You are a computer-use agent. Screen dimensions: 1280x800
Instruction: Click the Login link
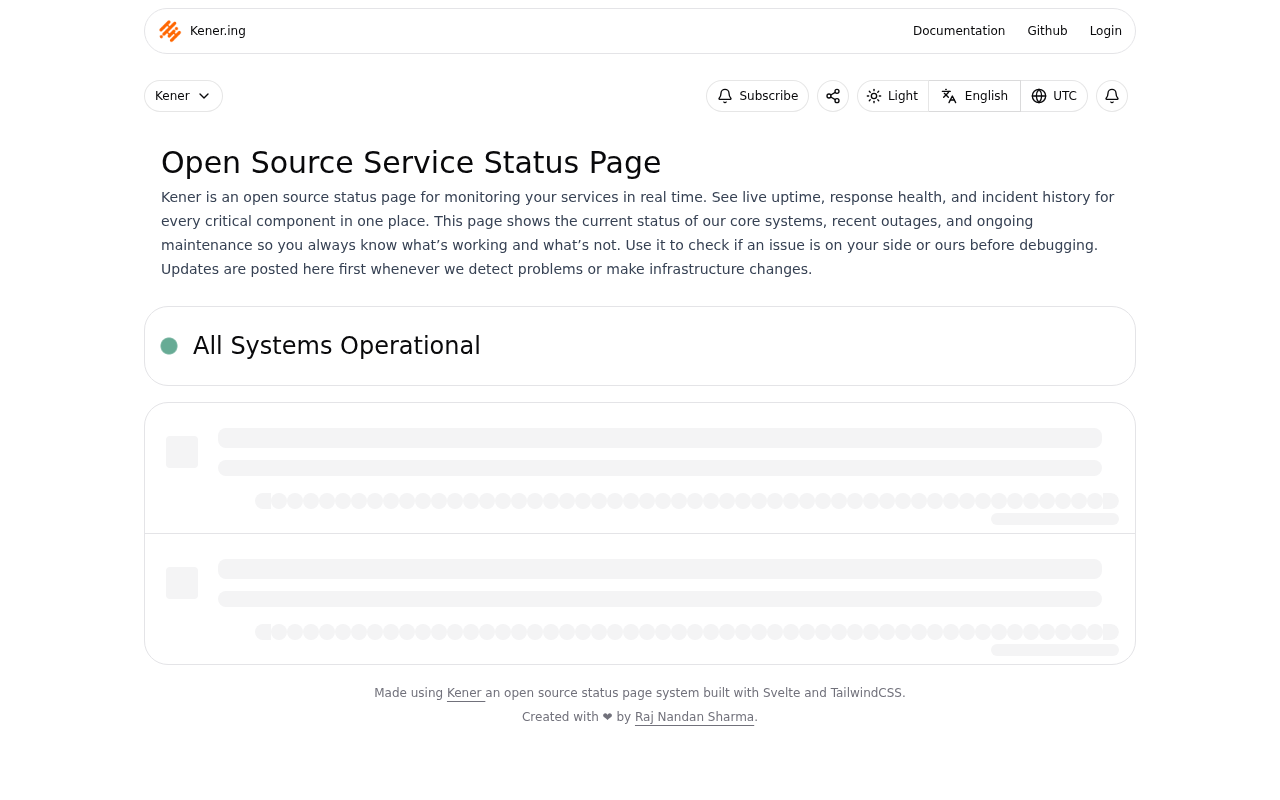click(1105, 29)
